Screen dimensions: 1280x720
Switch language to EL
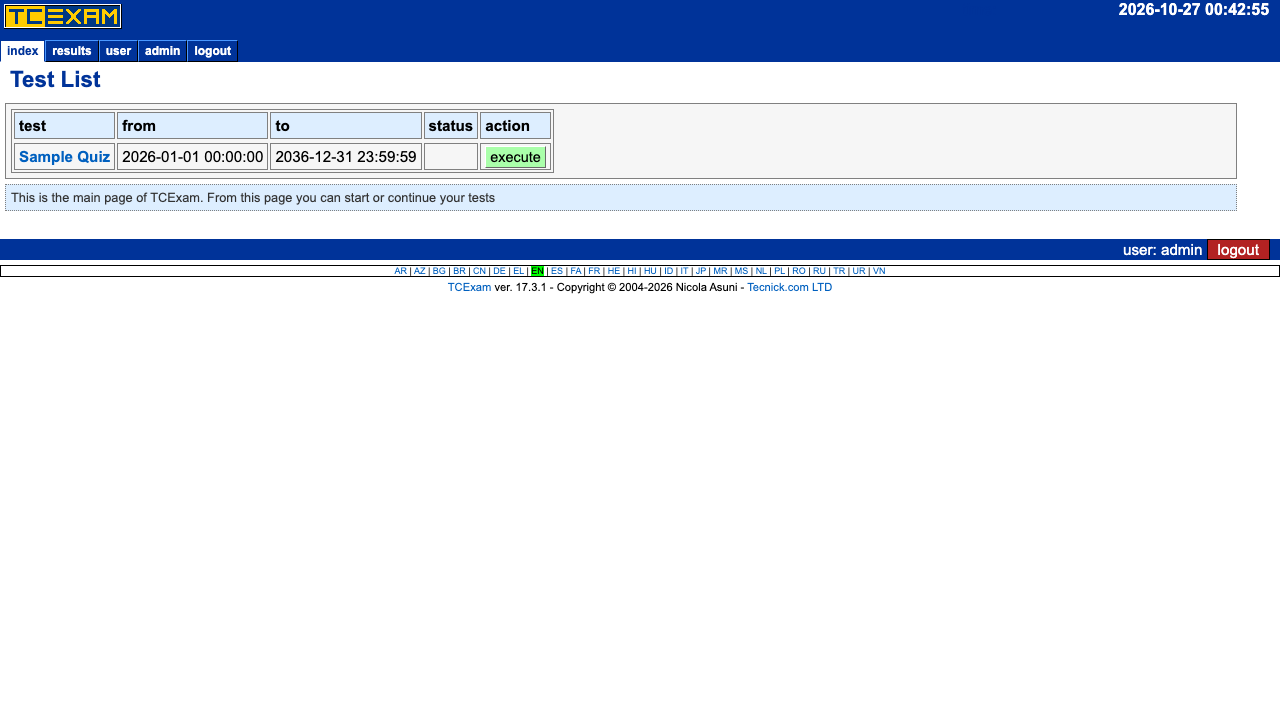click(519, 271)
